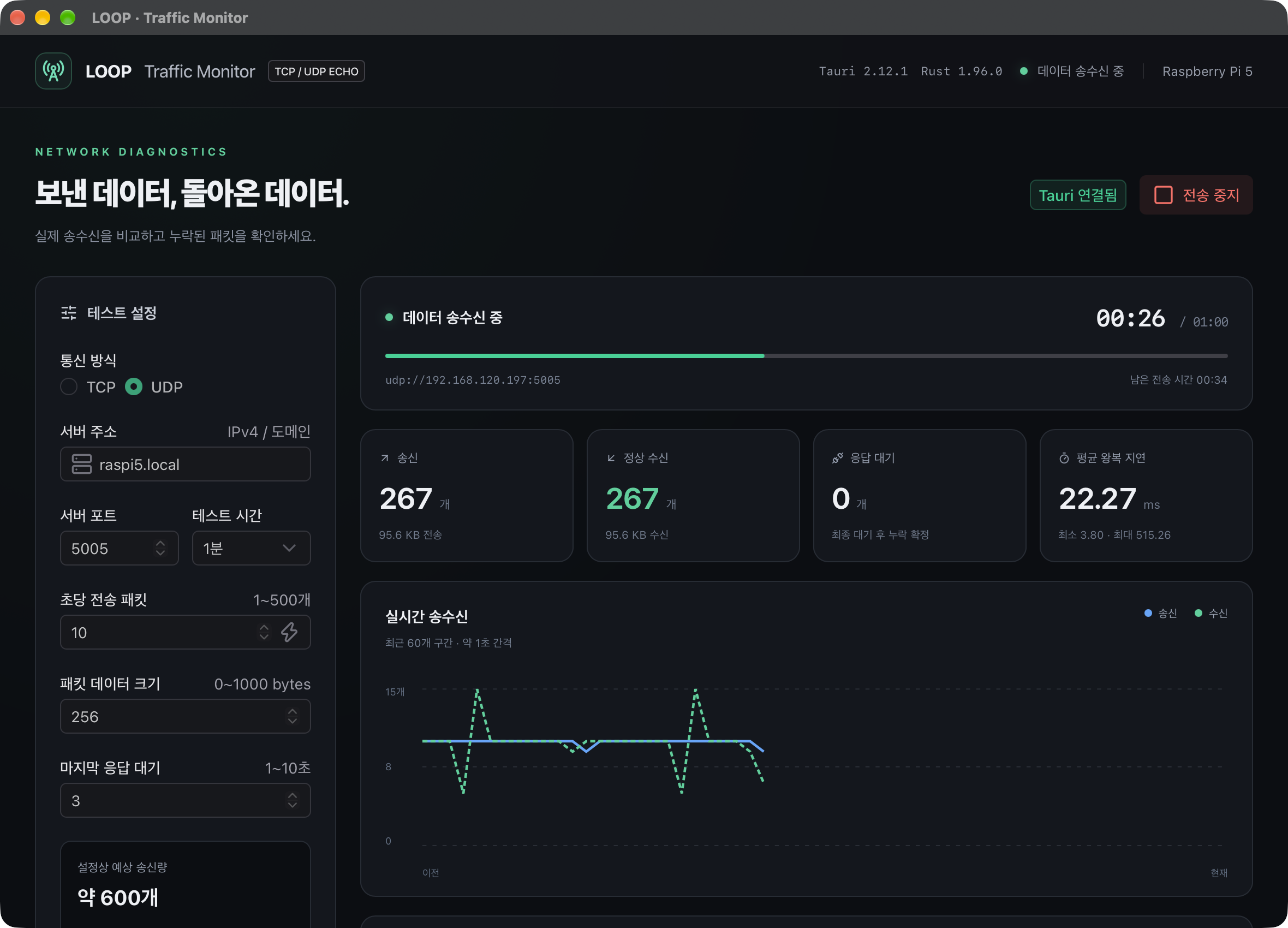This screenshot has width=1288, height=928.
Task: Select the UDP radio option
Action: [x=134, y=387]
